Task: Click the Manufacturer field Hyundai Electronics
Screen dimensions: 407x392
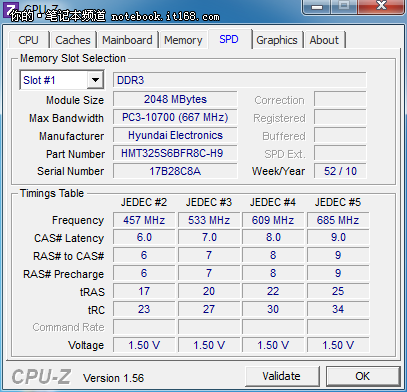Action: 175,135
